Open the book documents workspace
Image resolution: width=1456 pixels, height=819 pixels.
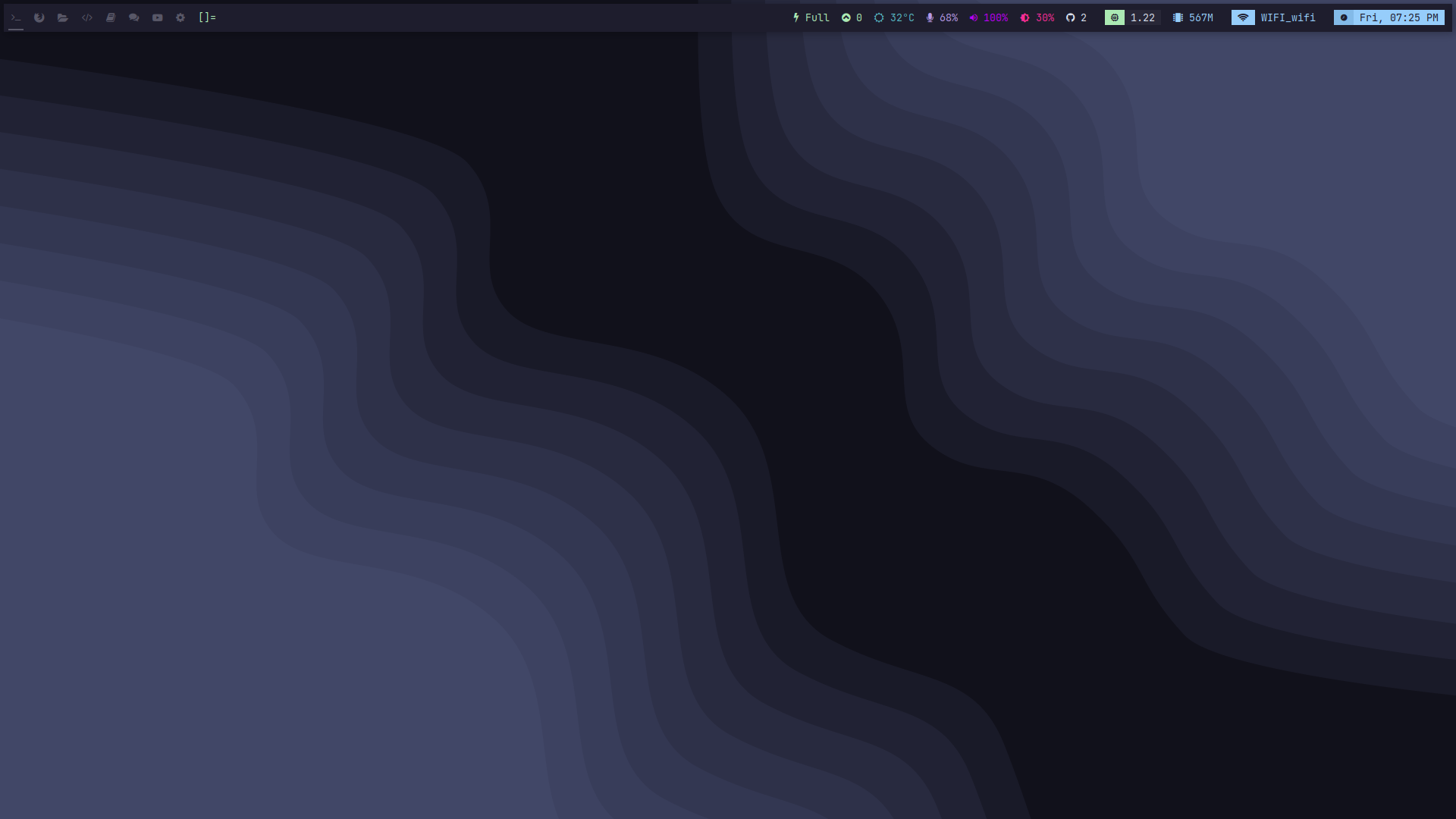[111, 17]
